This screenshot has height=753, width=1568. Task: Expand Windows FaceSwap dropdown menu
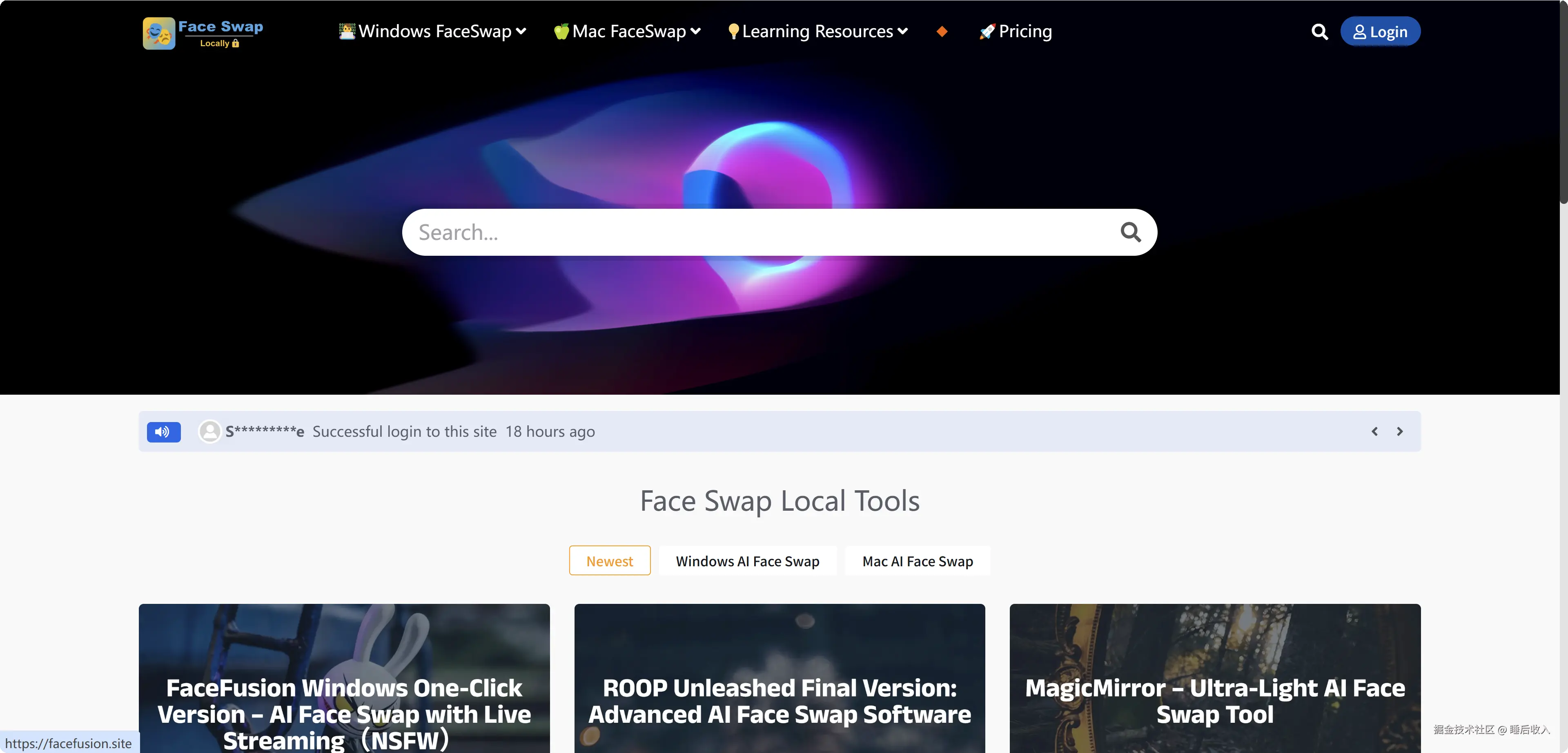click(433, 32)
